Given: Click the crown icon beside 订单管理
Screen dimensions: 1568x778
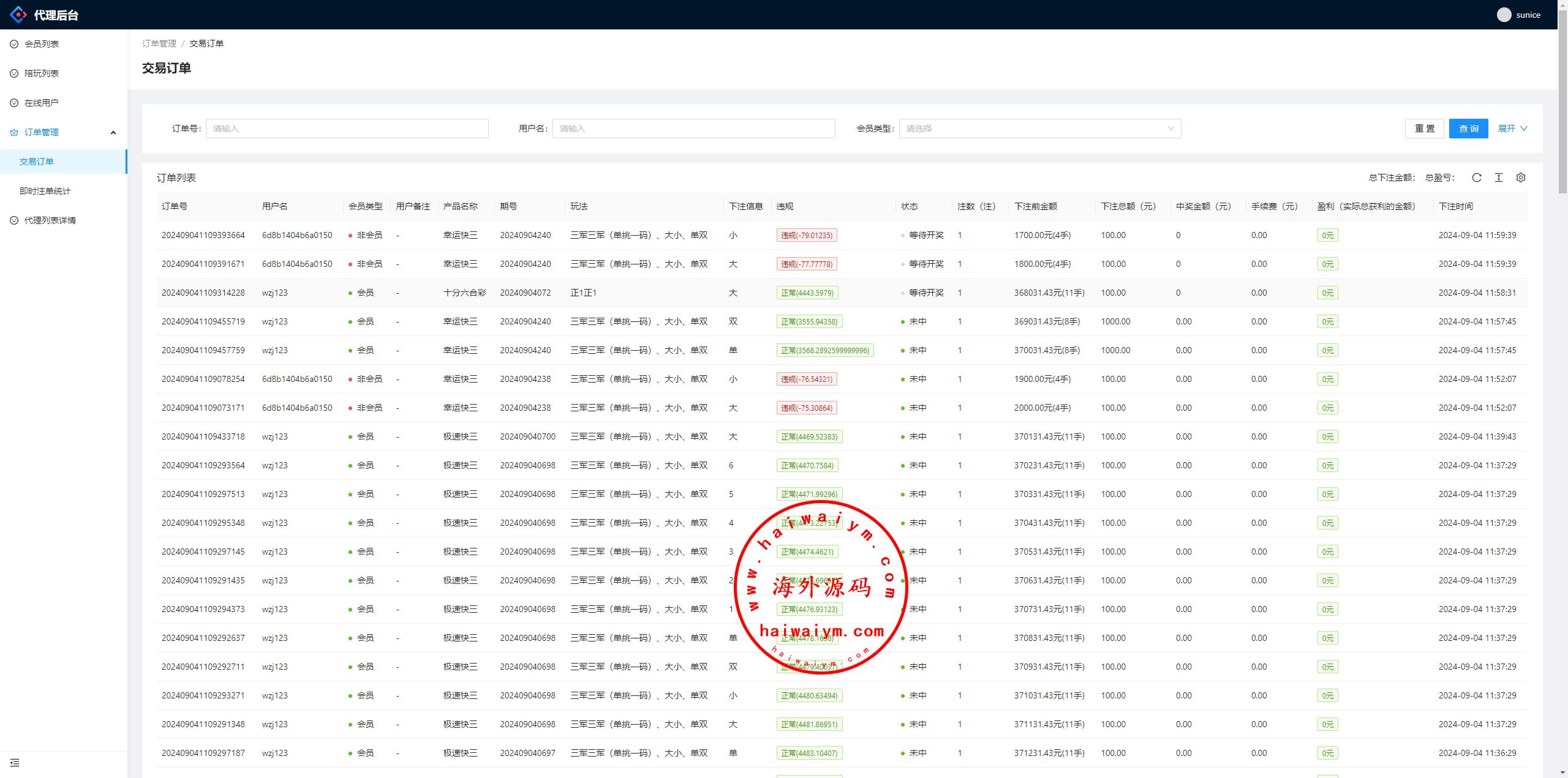Looking at the screenshot, I should tap(14, 132).
